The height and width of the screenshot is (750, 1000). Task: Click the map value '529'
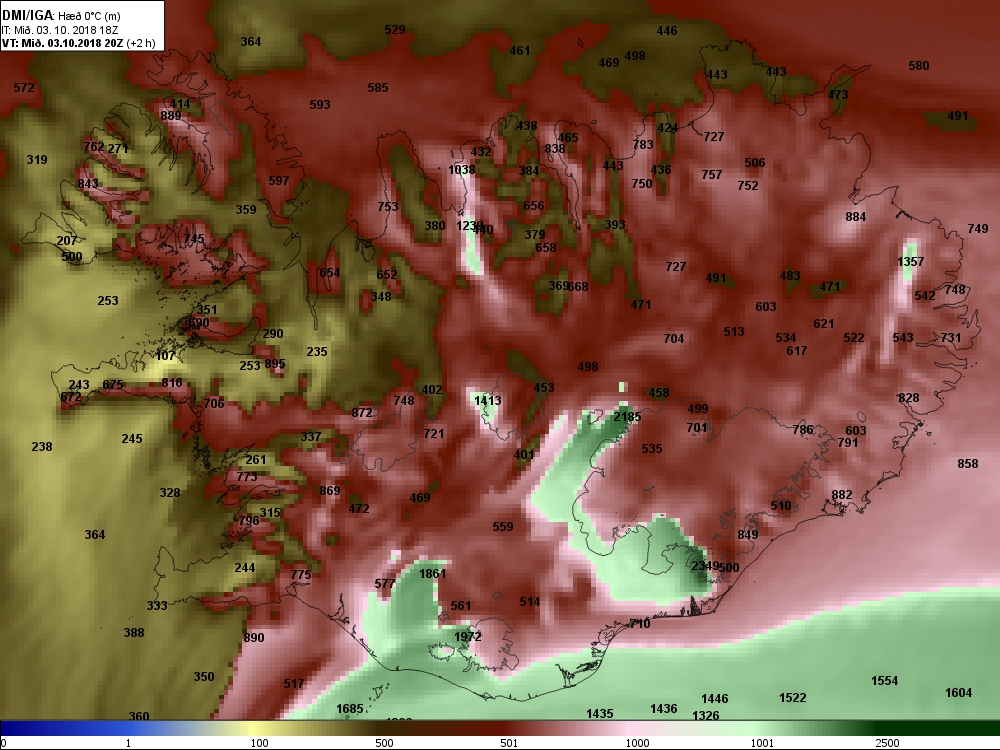[395, 30]
